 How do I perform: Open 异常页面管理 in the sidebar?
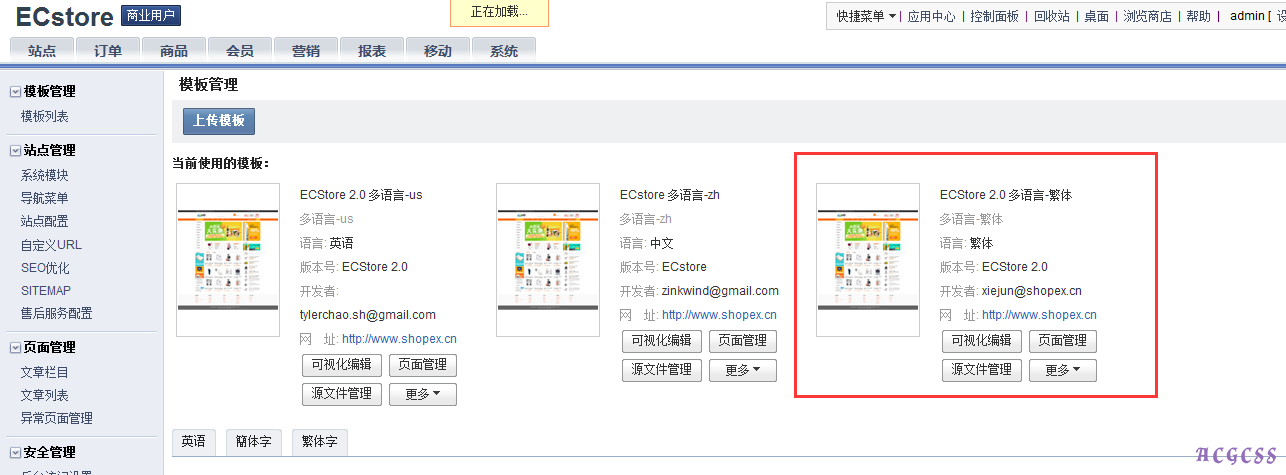pyautogui.click(x=57, y=418)
